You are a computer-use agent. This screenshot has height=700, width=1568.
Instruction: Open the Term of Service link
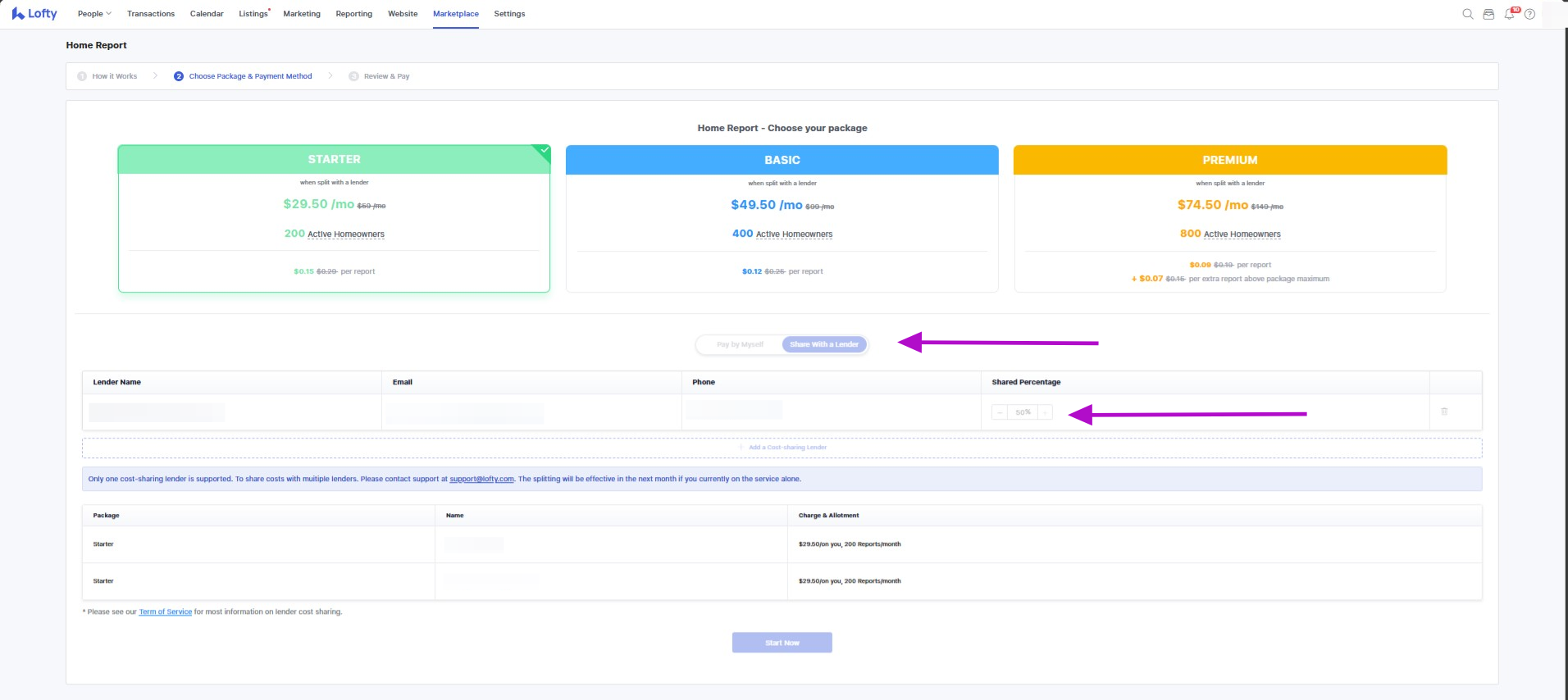(165, 611)
